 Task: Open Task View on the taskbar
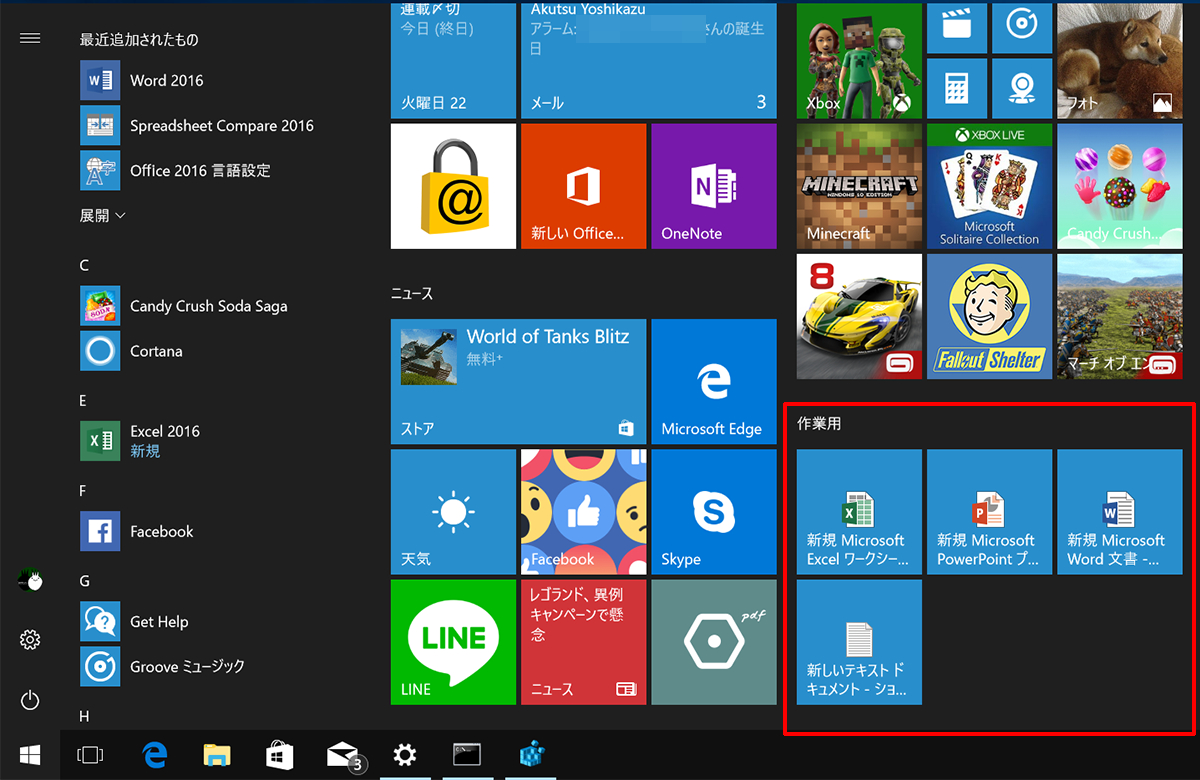90,755
